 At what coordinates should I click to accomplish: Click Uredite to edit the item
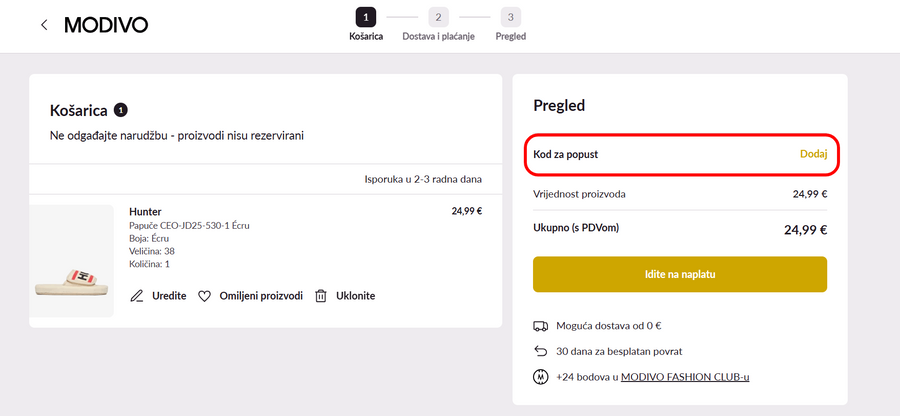pyautogui.click(x=169, y=296)
